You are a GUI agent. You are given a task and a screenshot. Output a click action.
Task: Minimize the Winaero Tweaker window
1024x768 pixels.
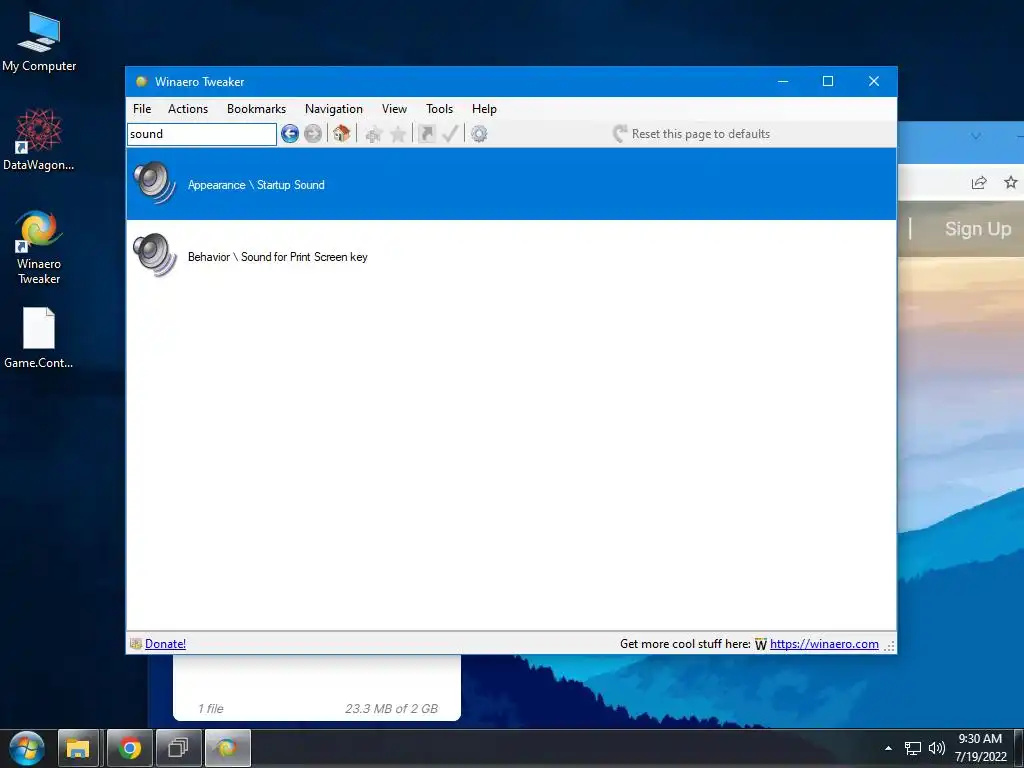point(783,82)
